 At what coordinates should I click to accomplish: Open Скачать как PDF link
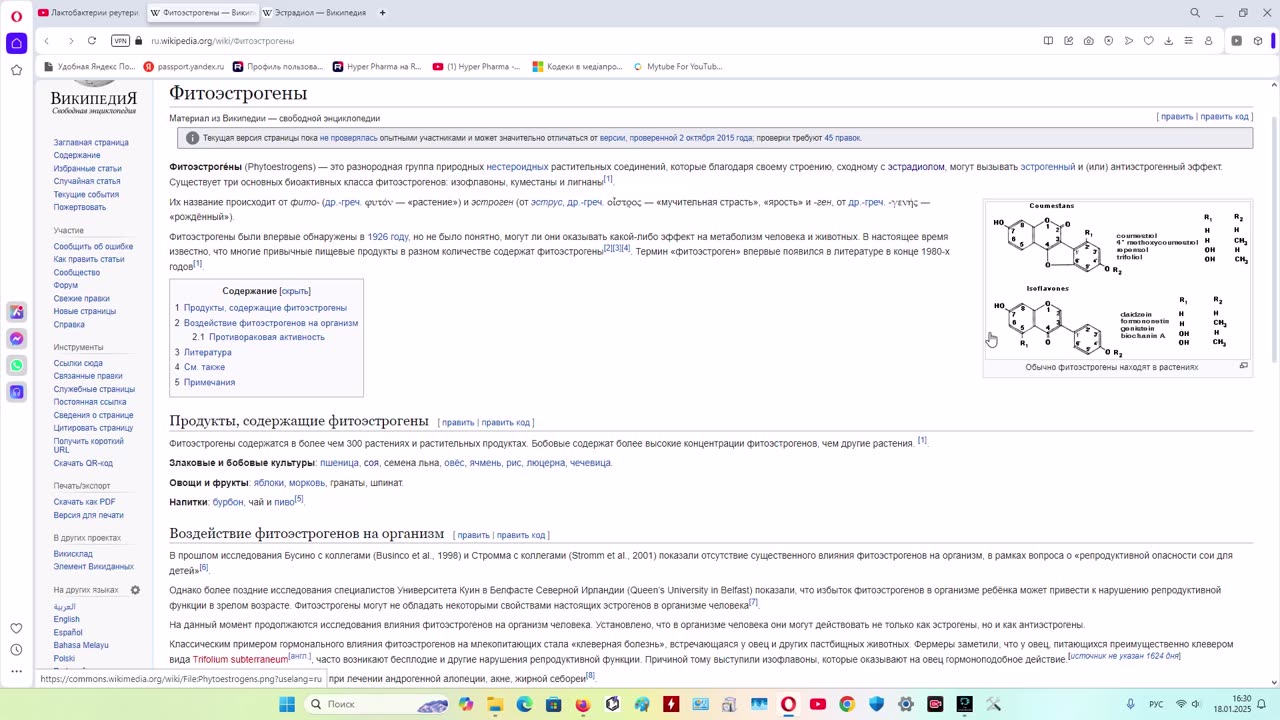84,502
